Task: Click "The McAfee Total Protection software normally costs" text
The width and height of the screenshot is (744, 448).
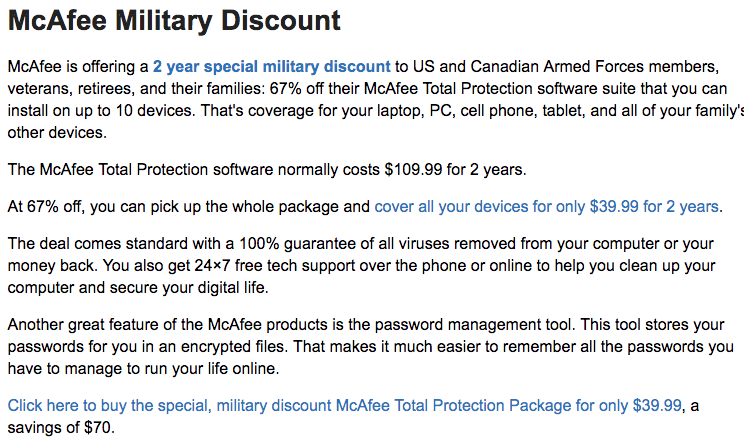Action: click(194, 170)
